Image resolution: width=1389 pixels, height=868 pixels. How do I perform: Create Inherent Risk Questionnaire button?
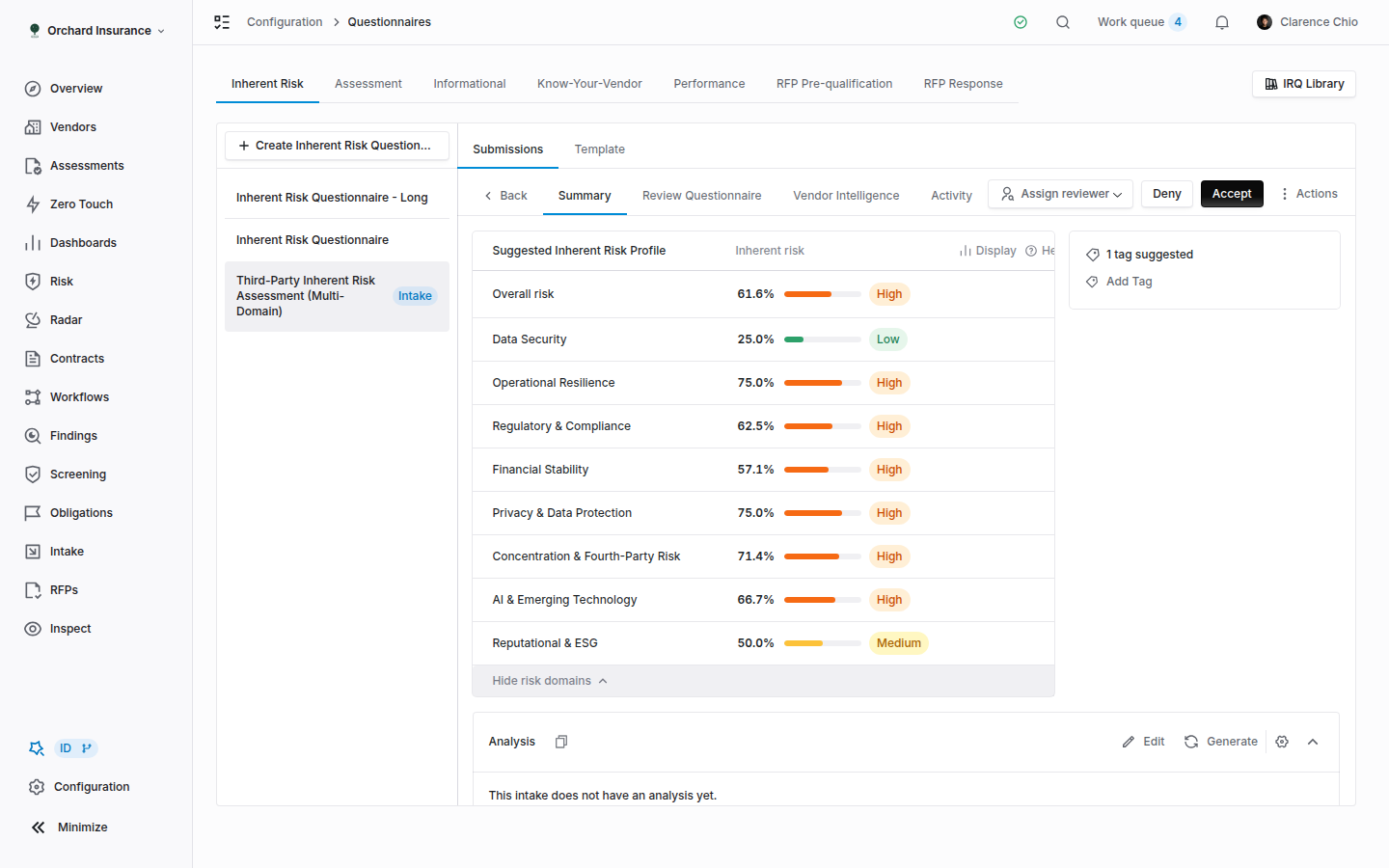pyautogui.click(x=337, y=146)
